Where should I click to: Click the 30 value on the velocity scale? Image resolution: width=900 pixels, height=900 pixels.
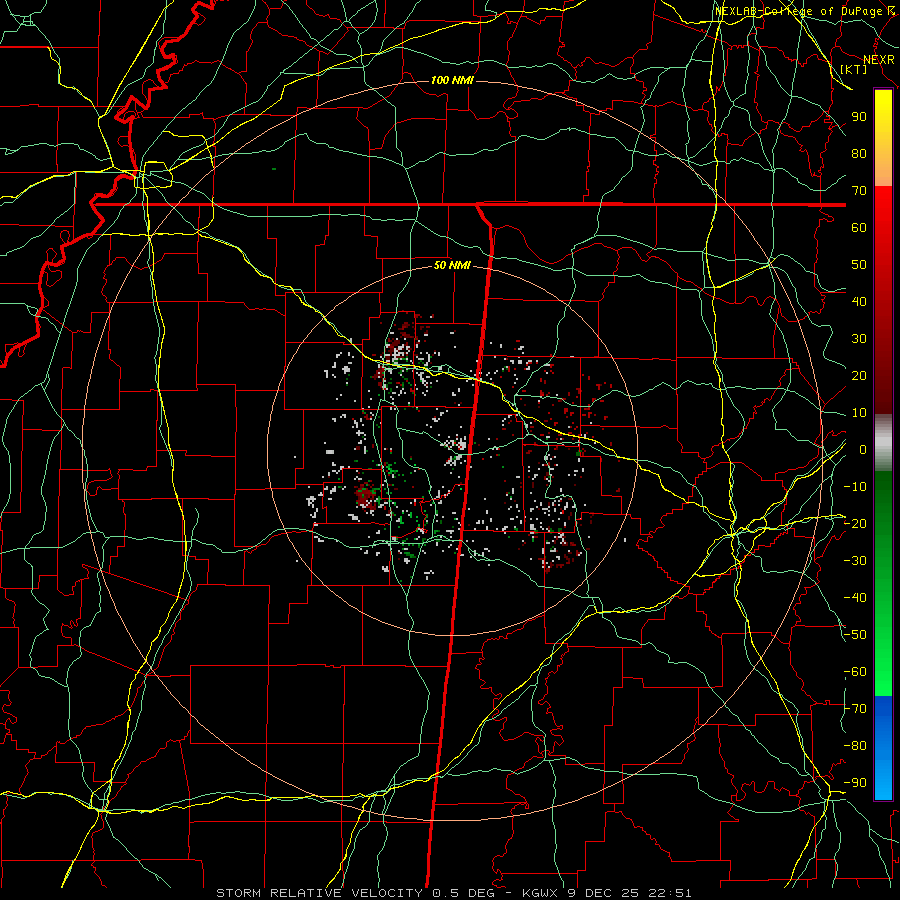859,339
